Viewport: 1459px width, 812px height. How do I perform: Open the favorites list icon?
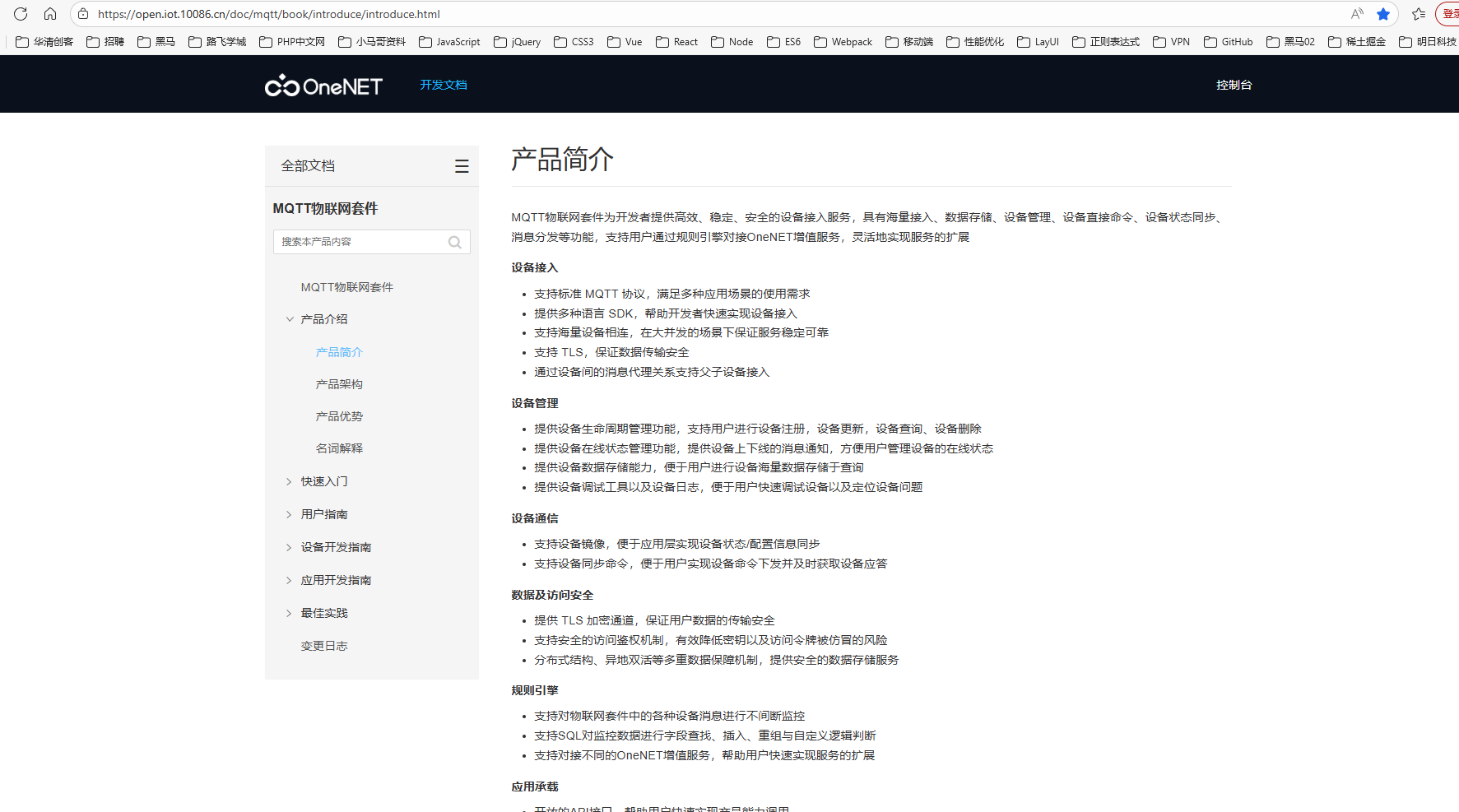[x=1419, y=14]
